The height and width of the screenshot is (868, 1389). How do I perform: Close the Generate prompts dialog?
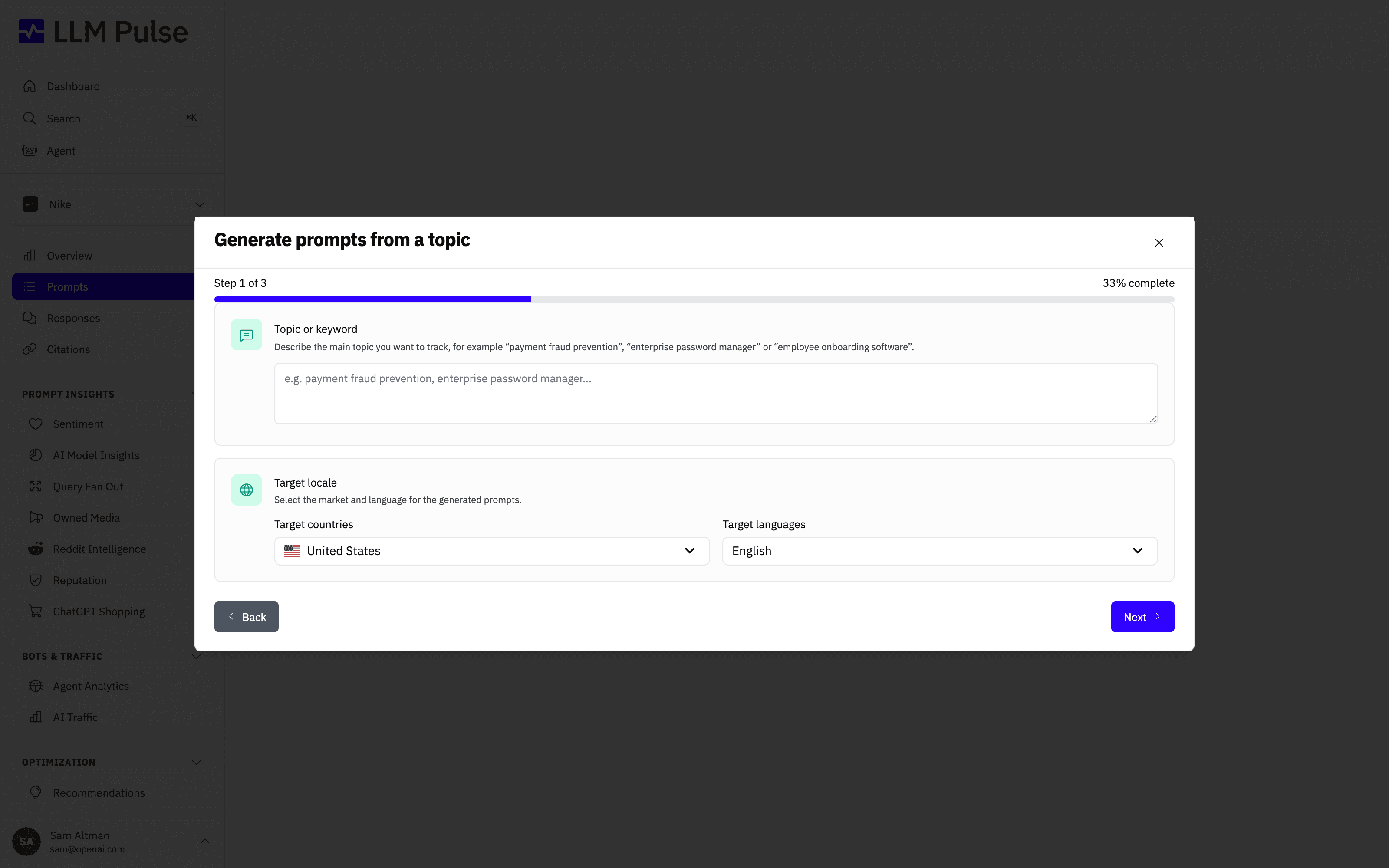click(x=1159, y=243)
